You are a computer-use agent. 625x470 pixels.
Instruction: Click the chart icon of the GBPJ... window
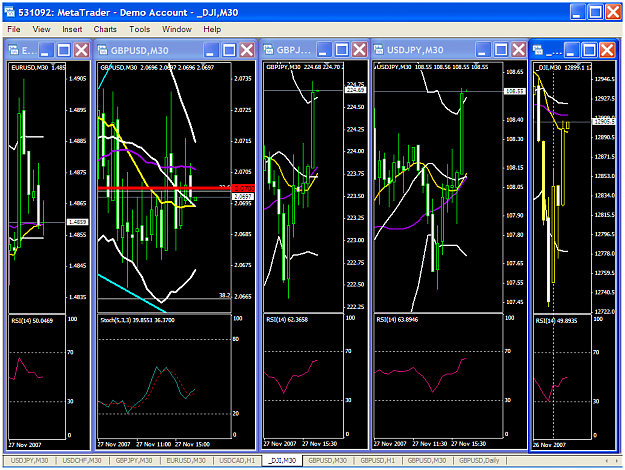268,49
